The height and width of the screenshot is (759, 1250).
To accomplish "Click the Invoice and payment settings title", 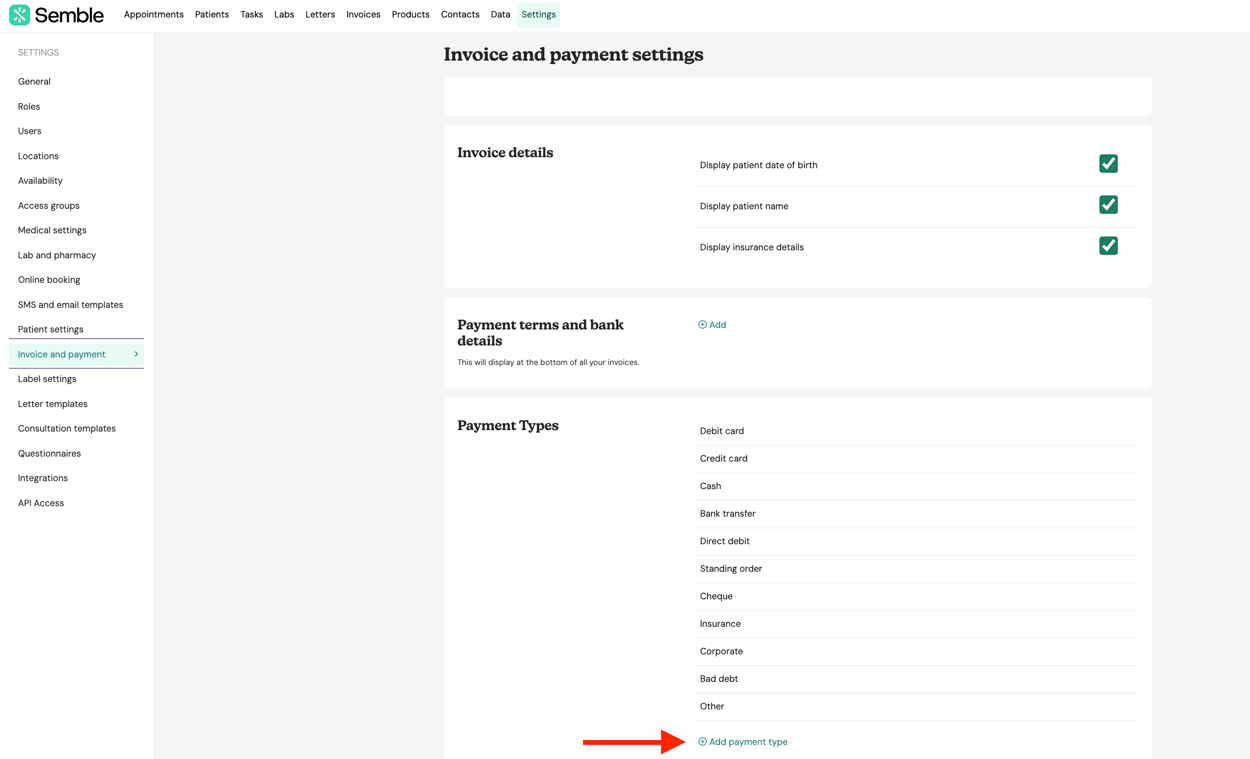I will pos(573,55).
